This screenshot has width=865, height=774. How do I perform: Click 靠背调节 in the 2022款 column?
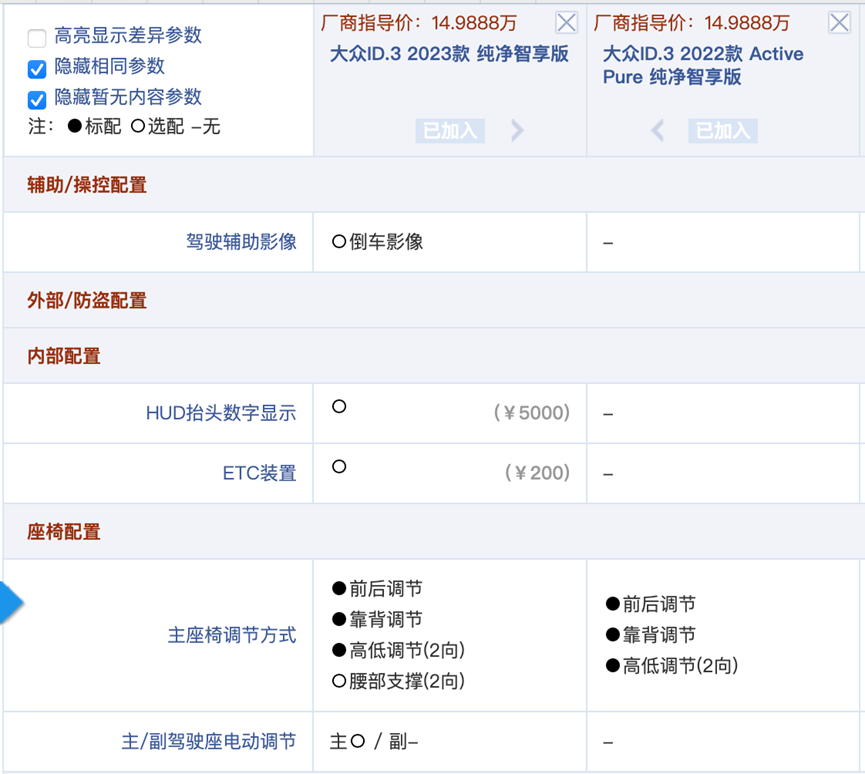(651, 635)
